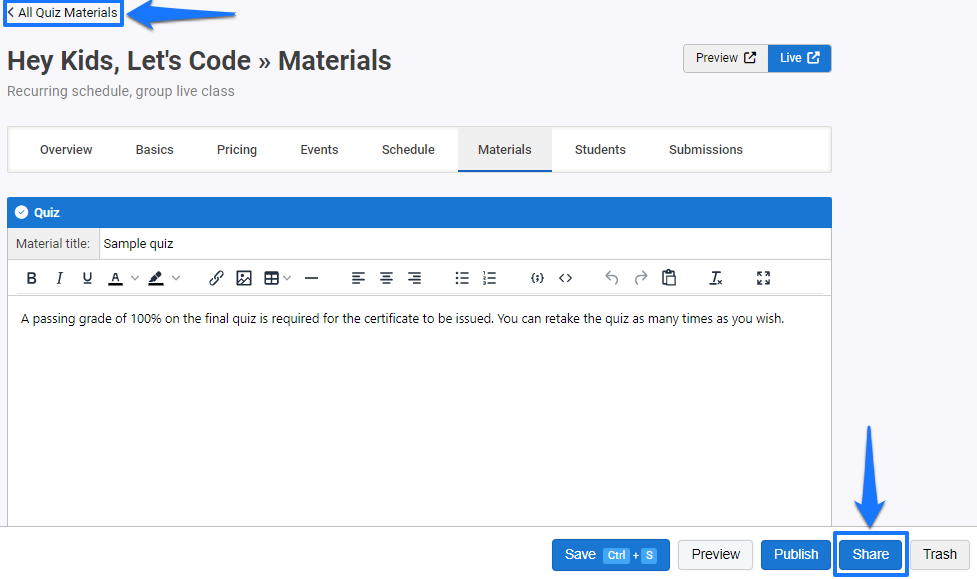
Task: Go back to All Quiz Materials
Action: tap(62, 14)
